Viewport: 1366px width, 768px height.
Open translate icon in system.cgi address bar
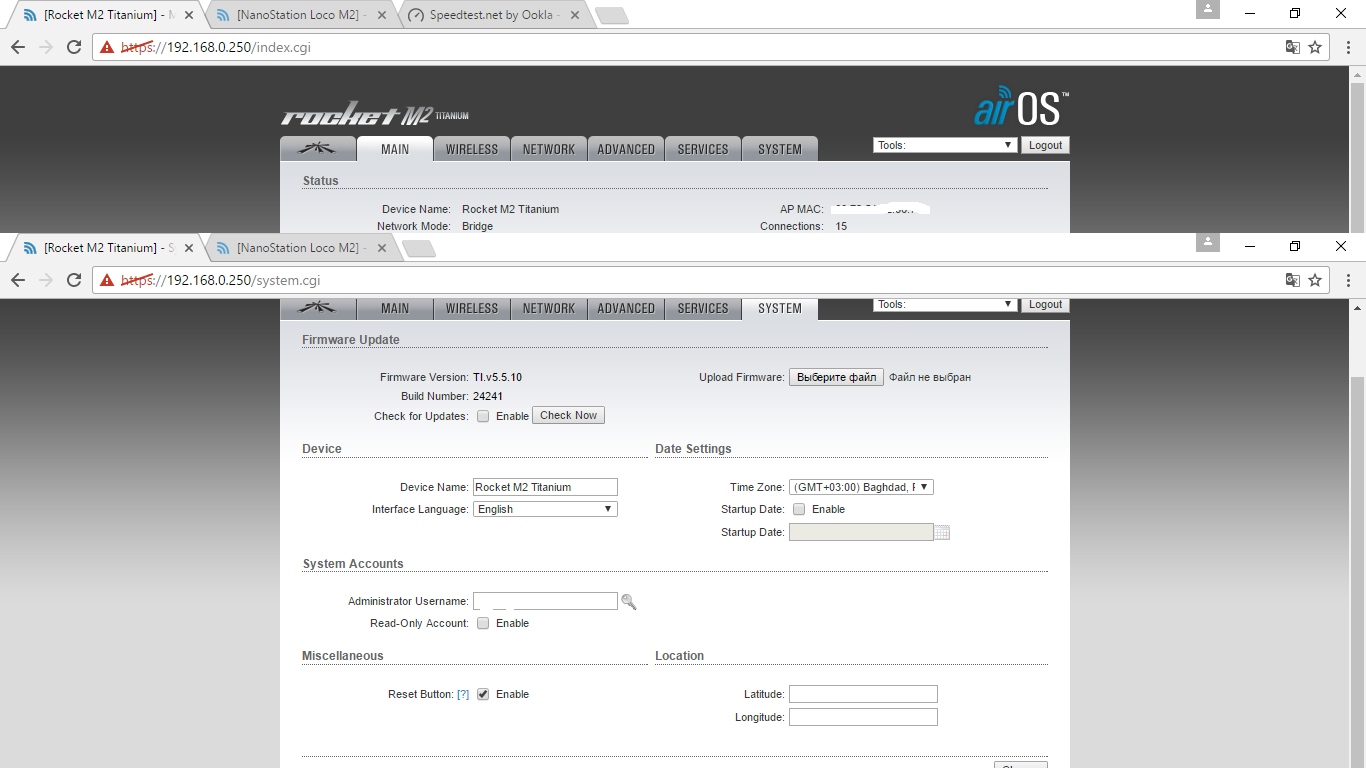(x=1293, y=280)
